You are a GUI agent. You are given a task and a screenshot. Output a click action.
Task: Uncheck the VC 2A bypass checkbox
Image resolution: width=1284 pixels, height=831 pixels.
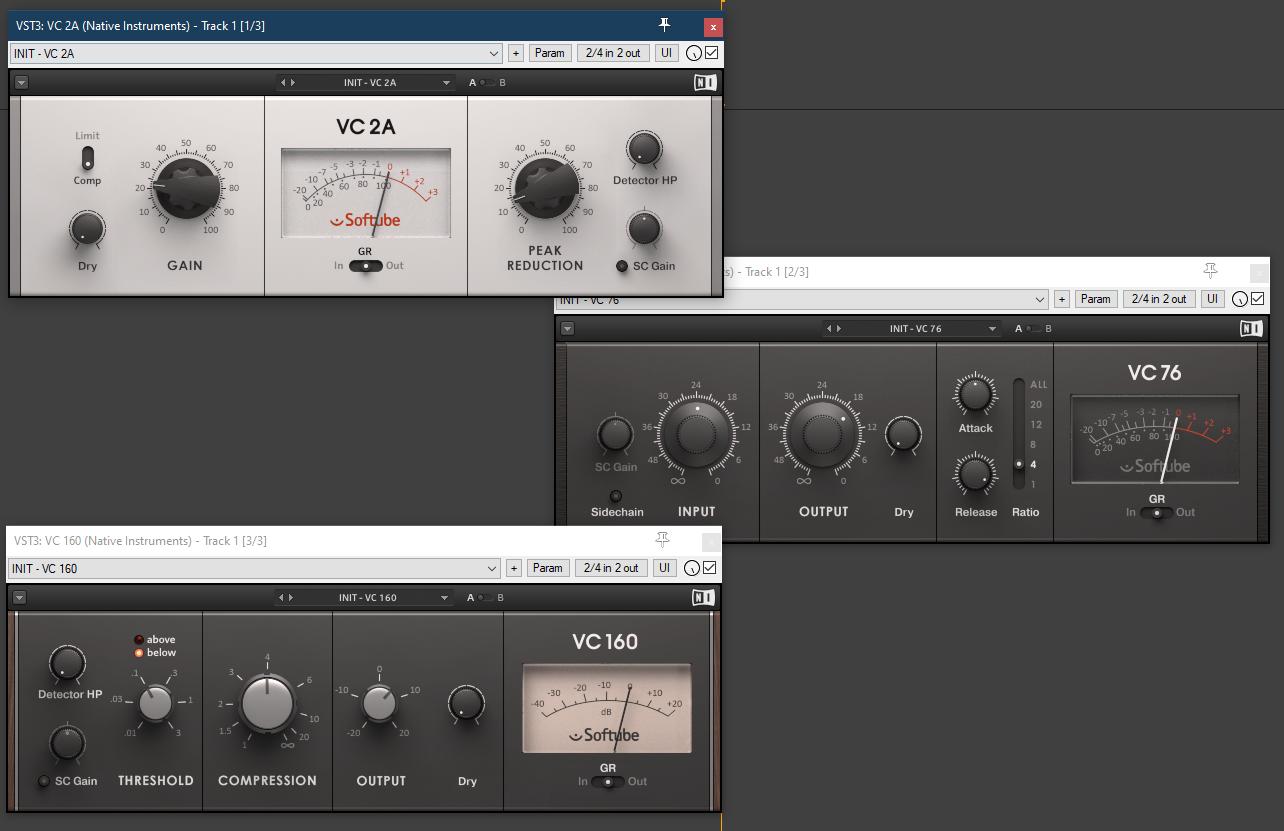tap(712, 53)
